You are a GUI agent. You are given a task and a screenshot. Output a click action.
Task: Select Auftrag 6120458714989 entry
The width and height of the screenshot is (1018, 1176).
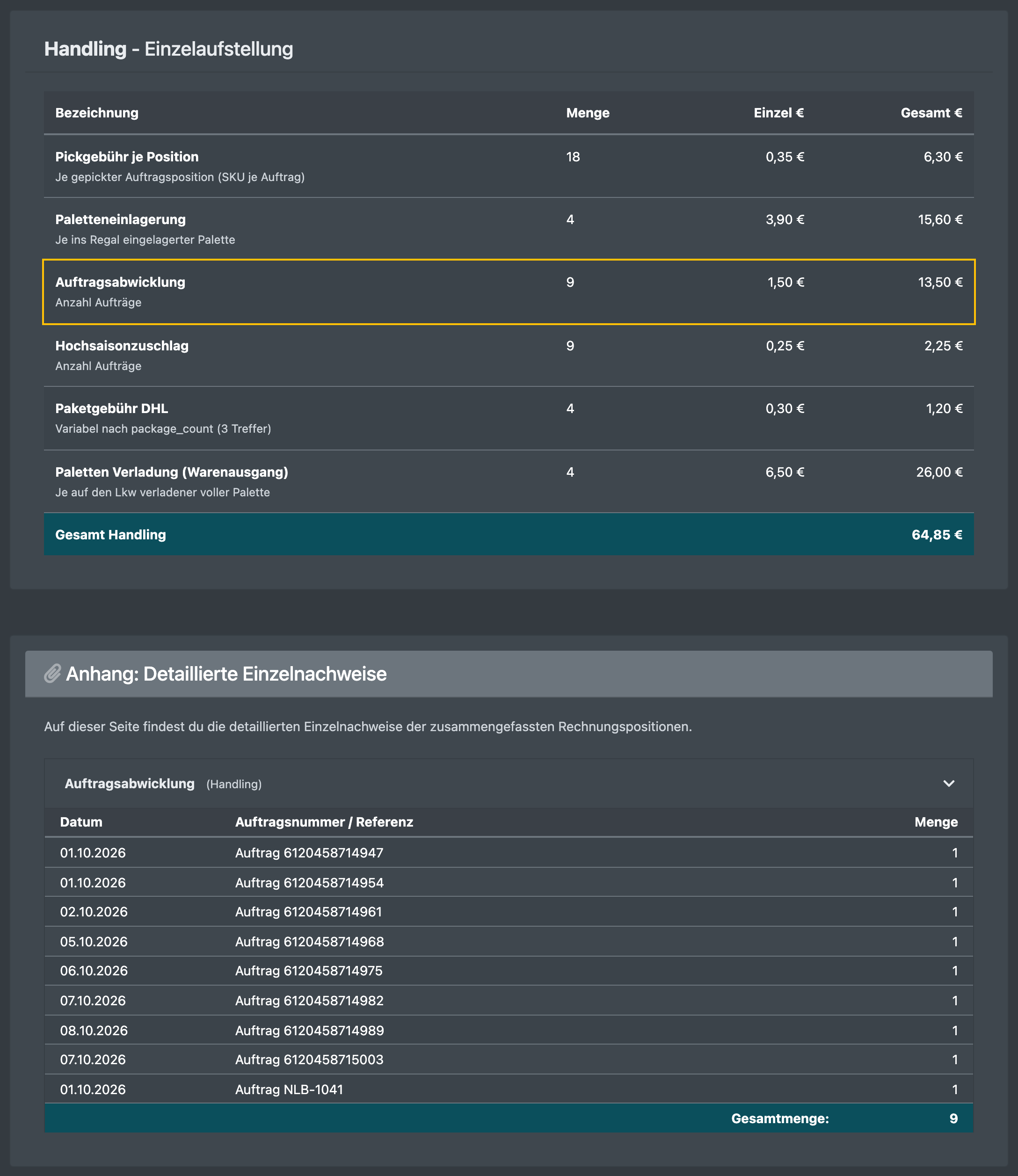[309, 1031]
